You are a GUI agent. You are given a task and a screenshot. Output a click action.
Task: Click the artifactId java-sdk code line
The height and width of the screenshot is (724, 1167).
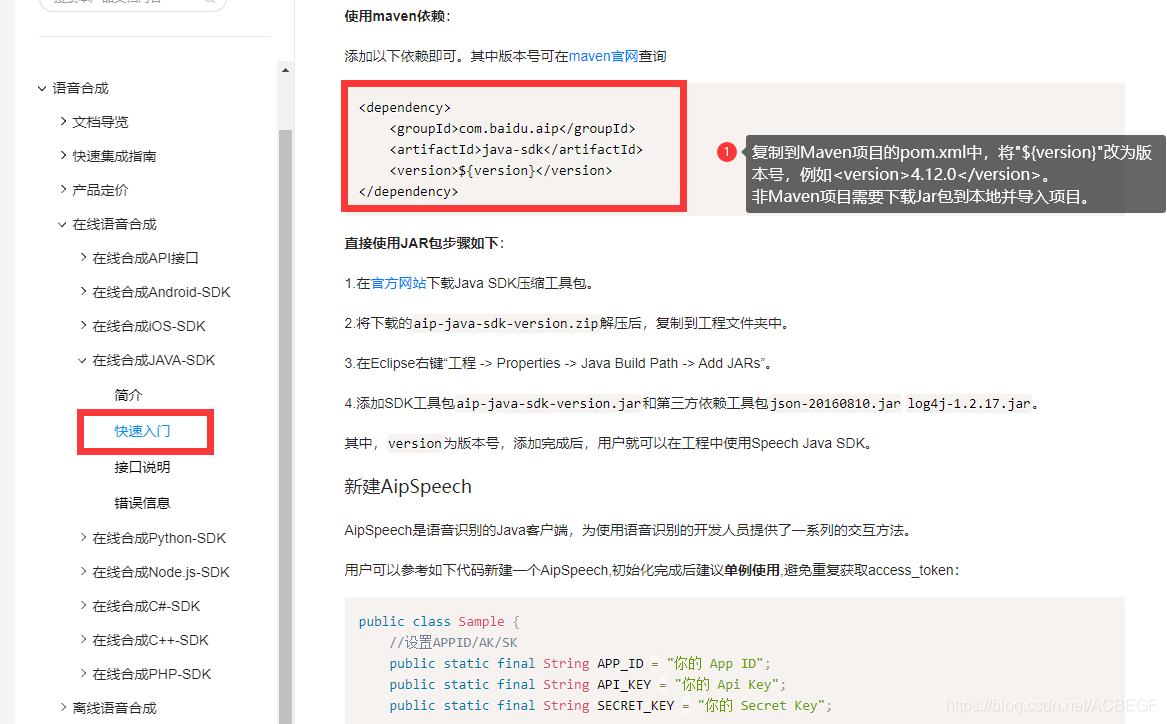pyautogui.click(x=516, y=150)
